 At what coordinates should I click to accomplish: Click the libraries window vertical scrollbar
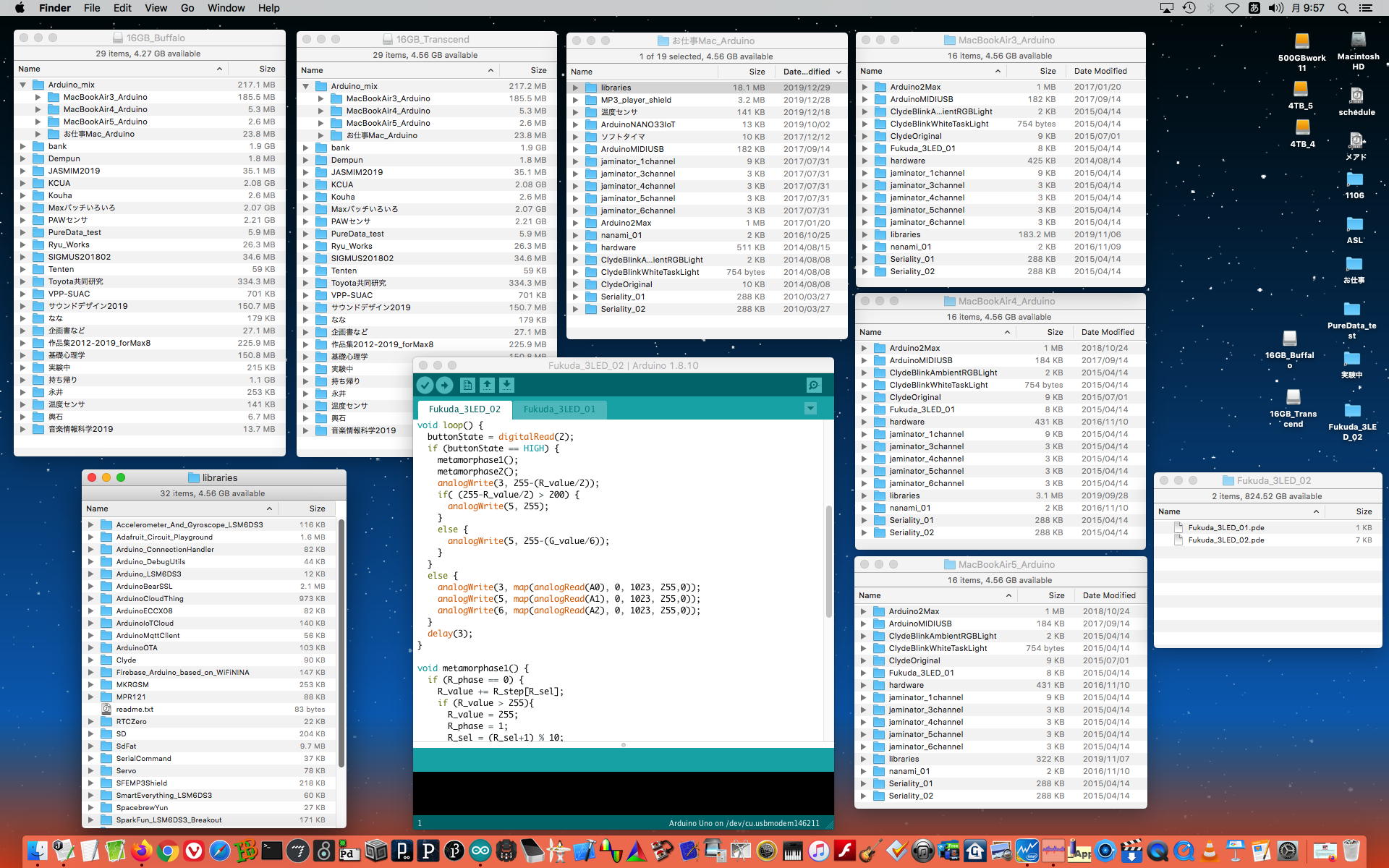(x=341, y=644)
